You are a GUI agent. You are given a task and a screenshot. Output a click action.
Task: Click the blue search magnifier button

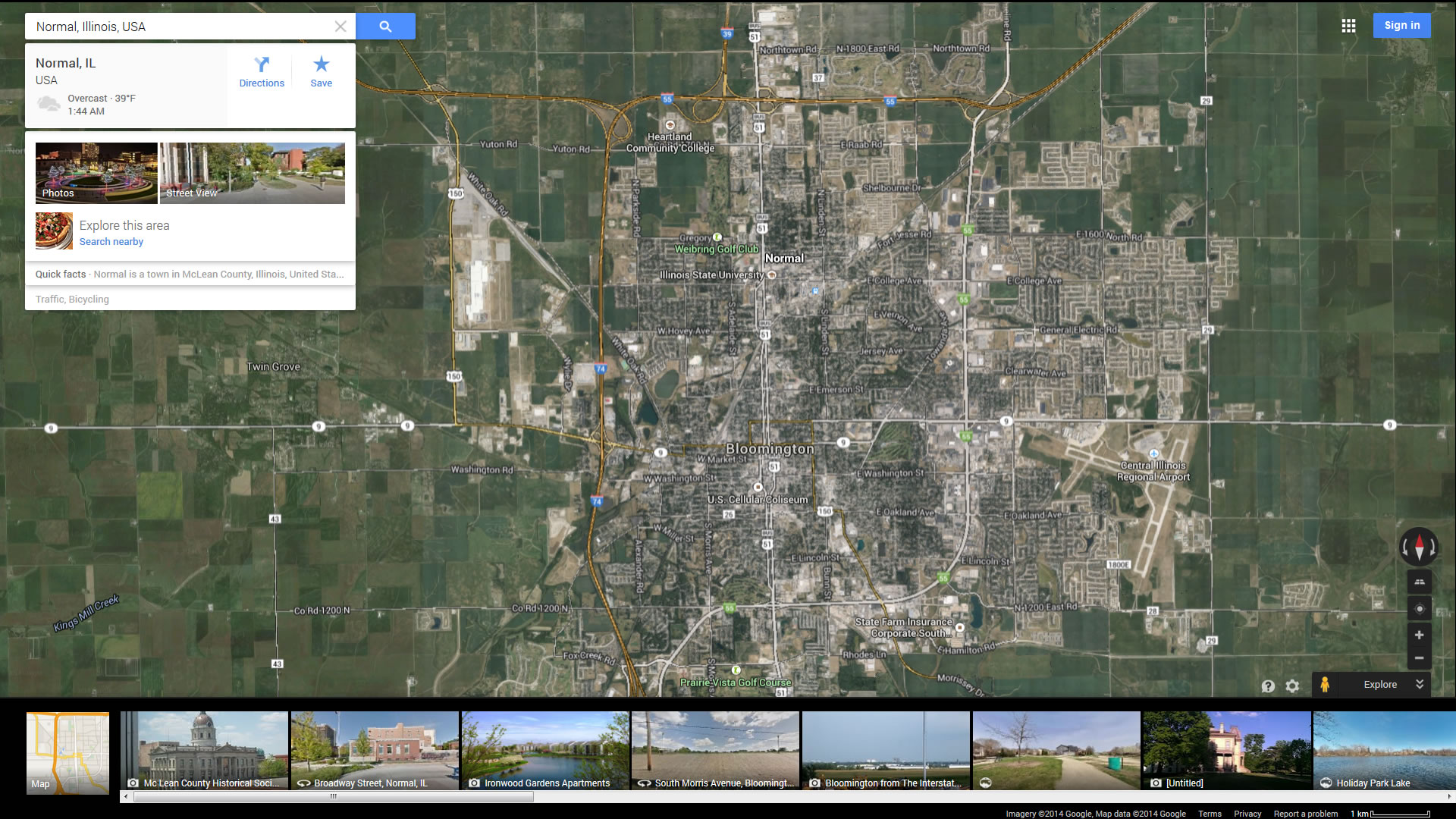tap(385, 27)
